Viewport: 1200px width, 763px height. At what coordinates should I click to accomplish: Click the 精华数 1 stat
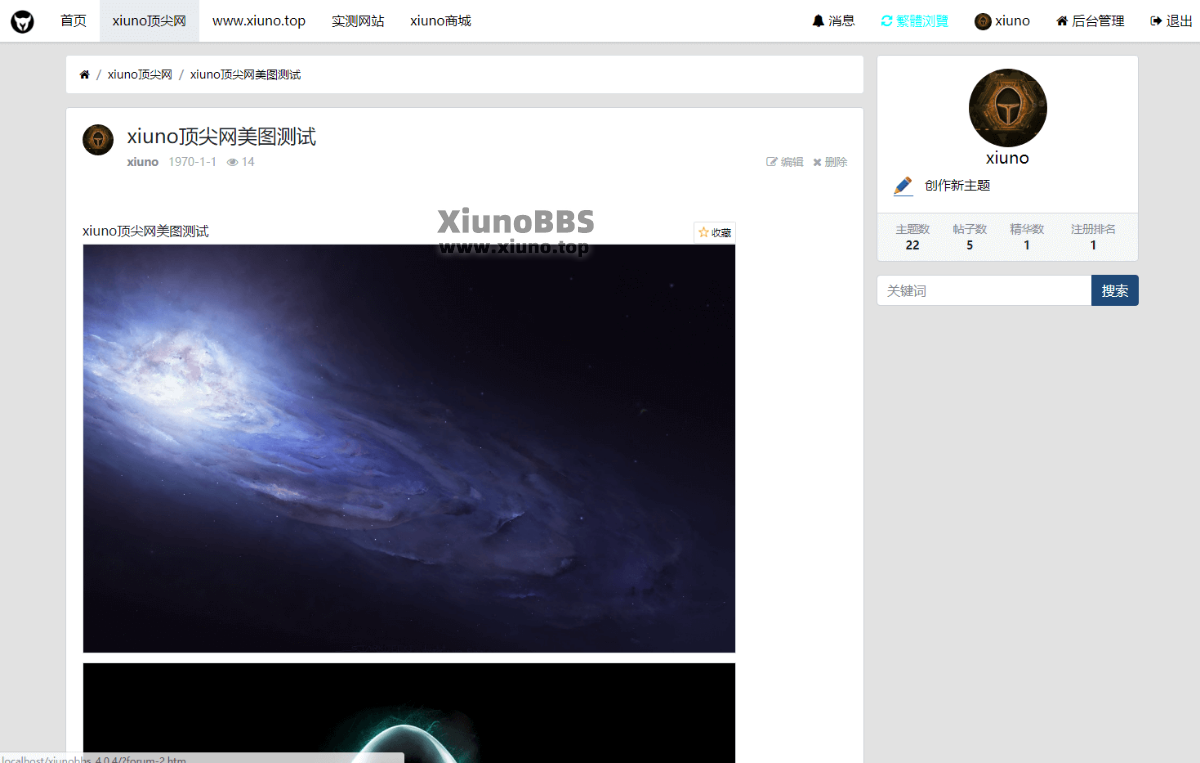[1027, 237]
